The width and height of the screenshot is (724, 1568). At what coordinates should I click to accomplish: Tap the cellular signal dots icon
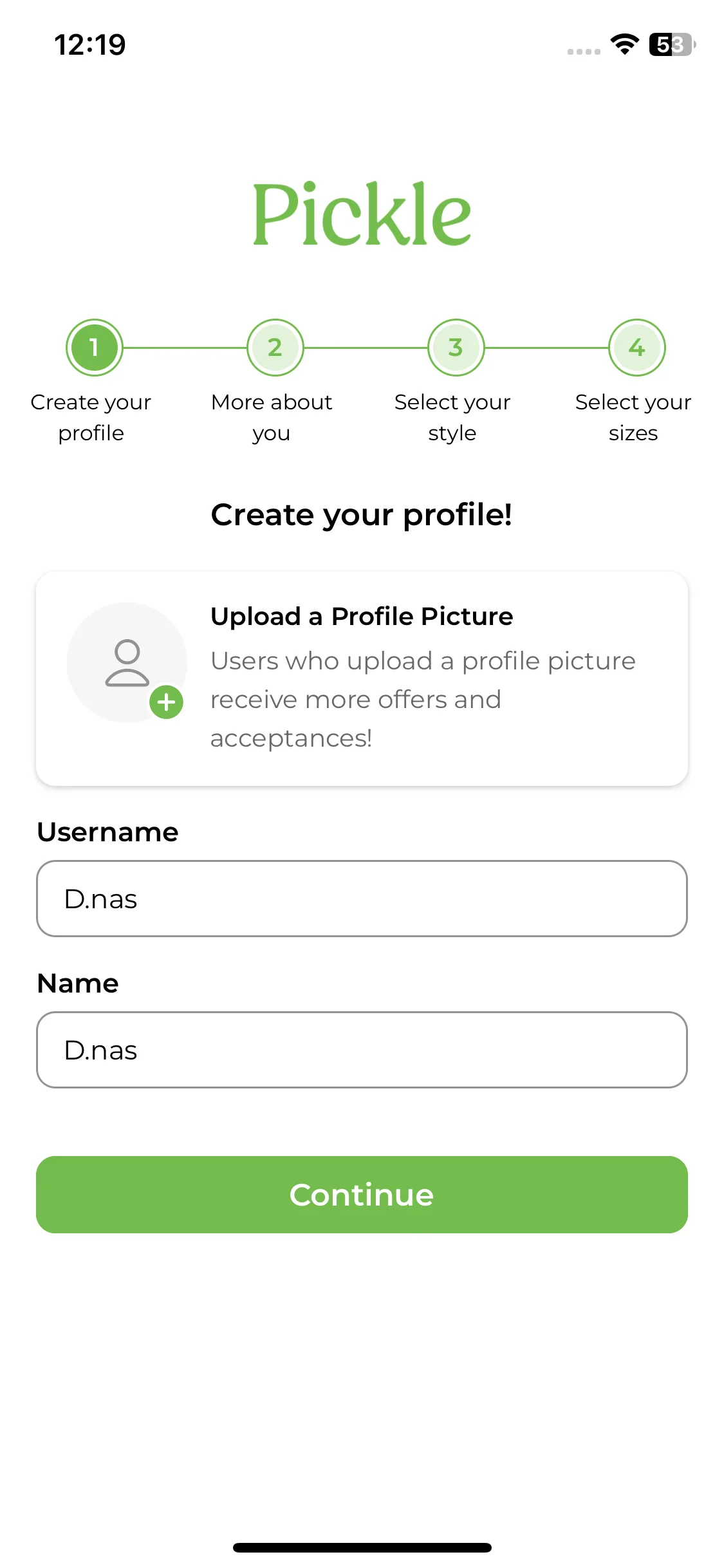(584, 51)
